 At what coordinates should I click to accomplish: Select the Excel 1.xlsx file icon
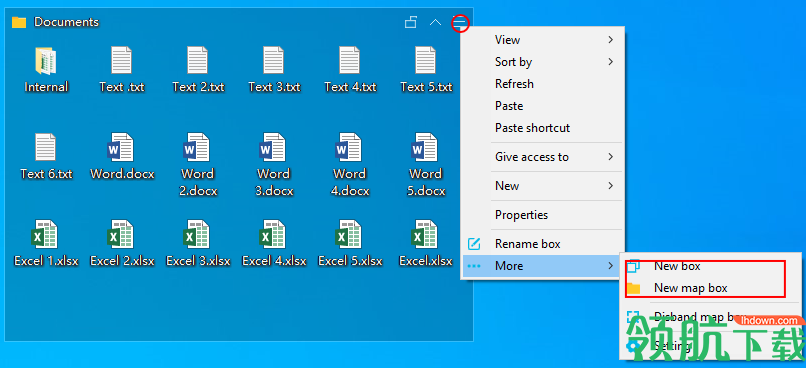pos(45,234)
